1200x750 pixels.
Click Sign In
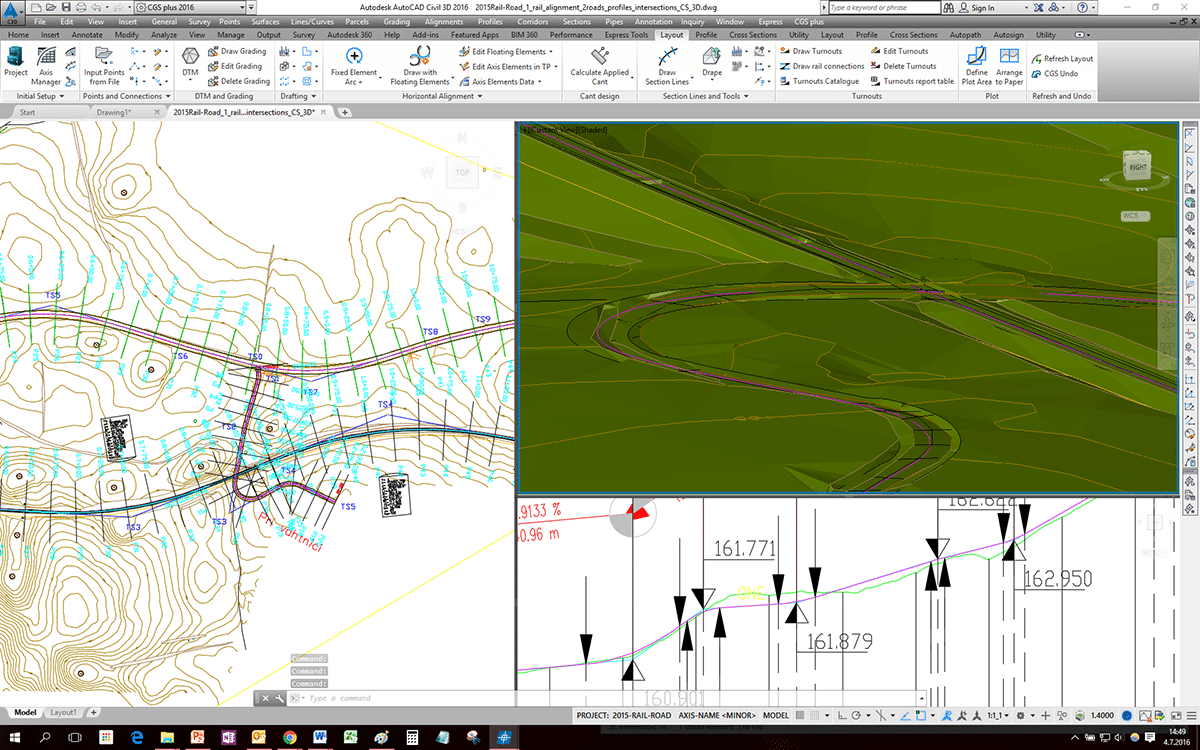[x=976, y=7]
